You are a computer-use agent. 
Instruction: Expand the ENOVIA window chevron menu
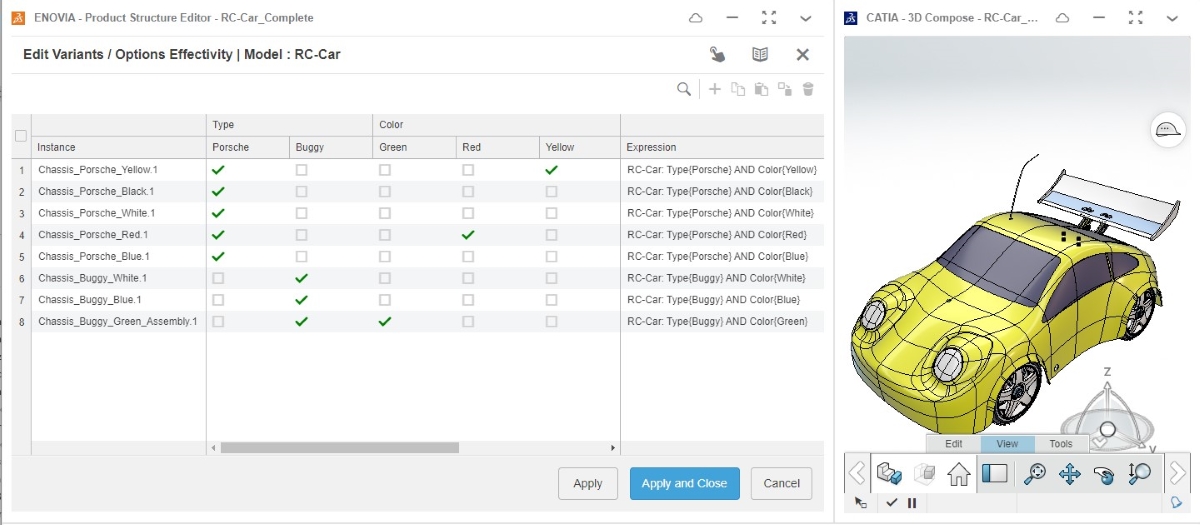pos(806,18)
